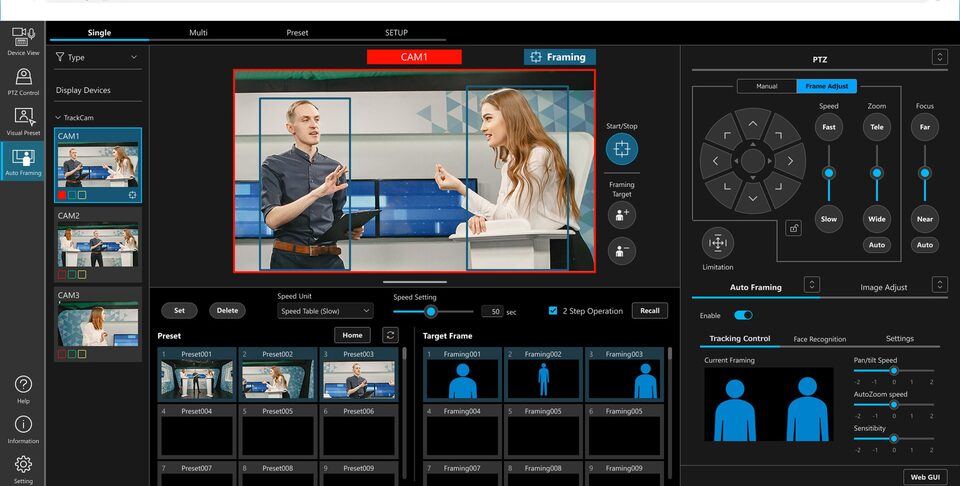This screenshot has width=960, height=486.
Task: Move camera down-left diagonal arrow
Action: pyautogui.click(x=727, y=187)
